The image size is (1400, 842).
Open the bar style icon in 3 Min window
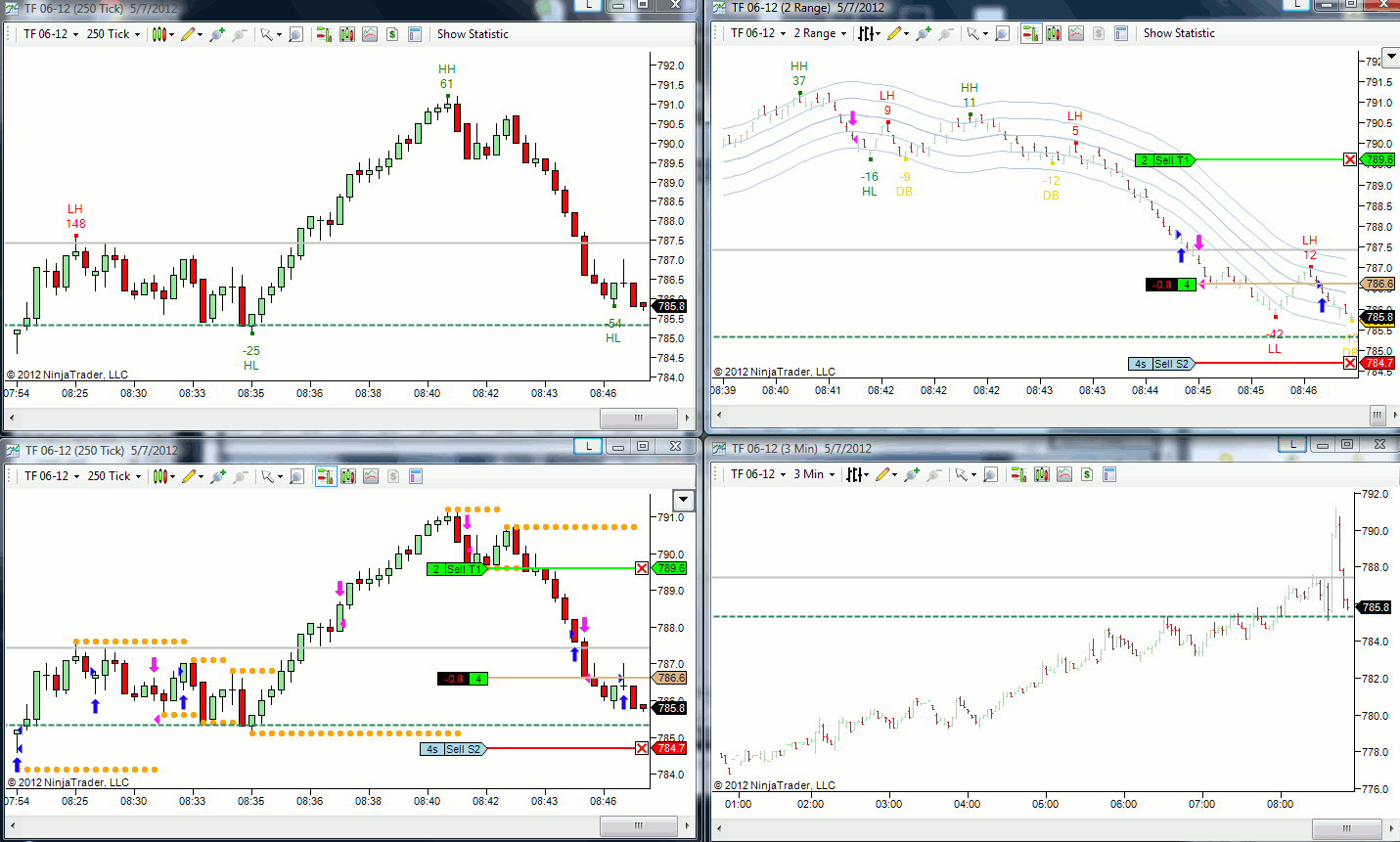point(858,474)
